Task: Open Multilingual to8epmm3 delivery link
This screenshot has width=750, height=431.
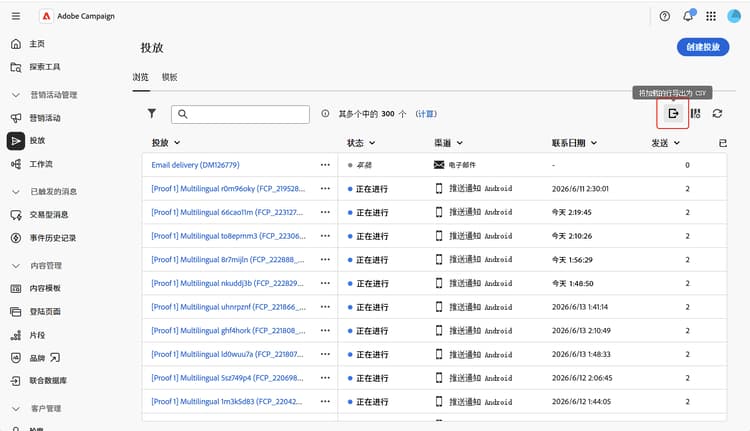Action: click(x=228, y=236)
